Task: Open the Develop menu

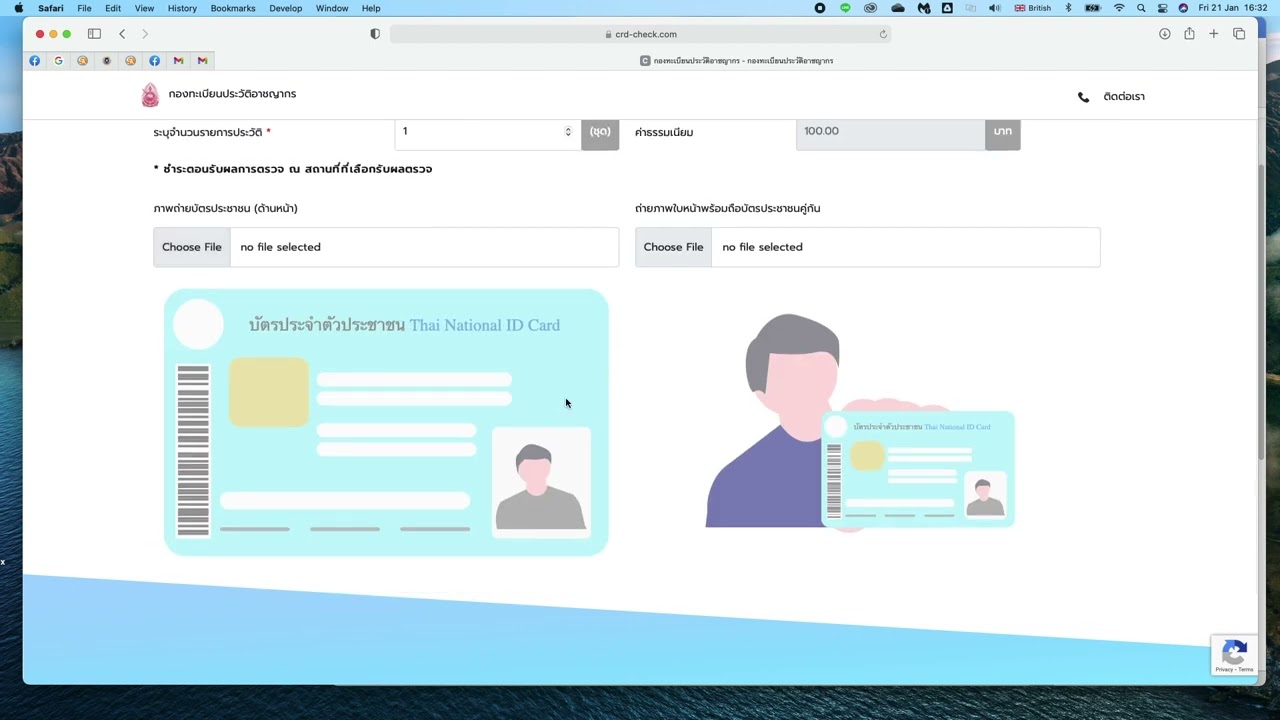Action: tap(285, 8)
